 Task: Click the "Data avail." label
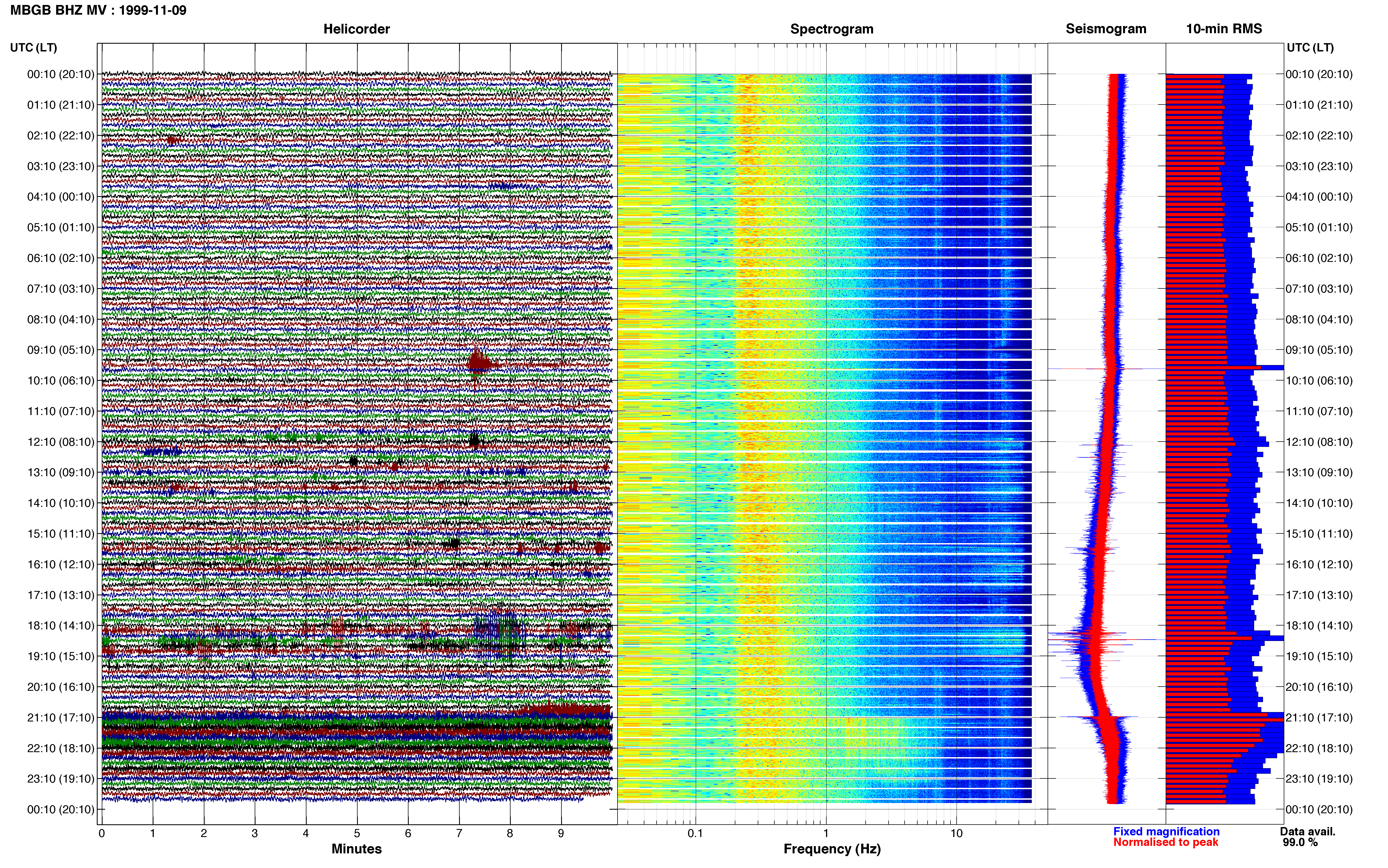(x=1308, y=831)
